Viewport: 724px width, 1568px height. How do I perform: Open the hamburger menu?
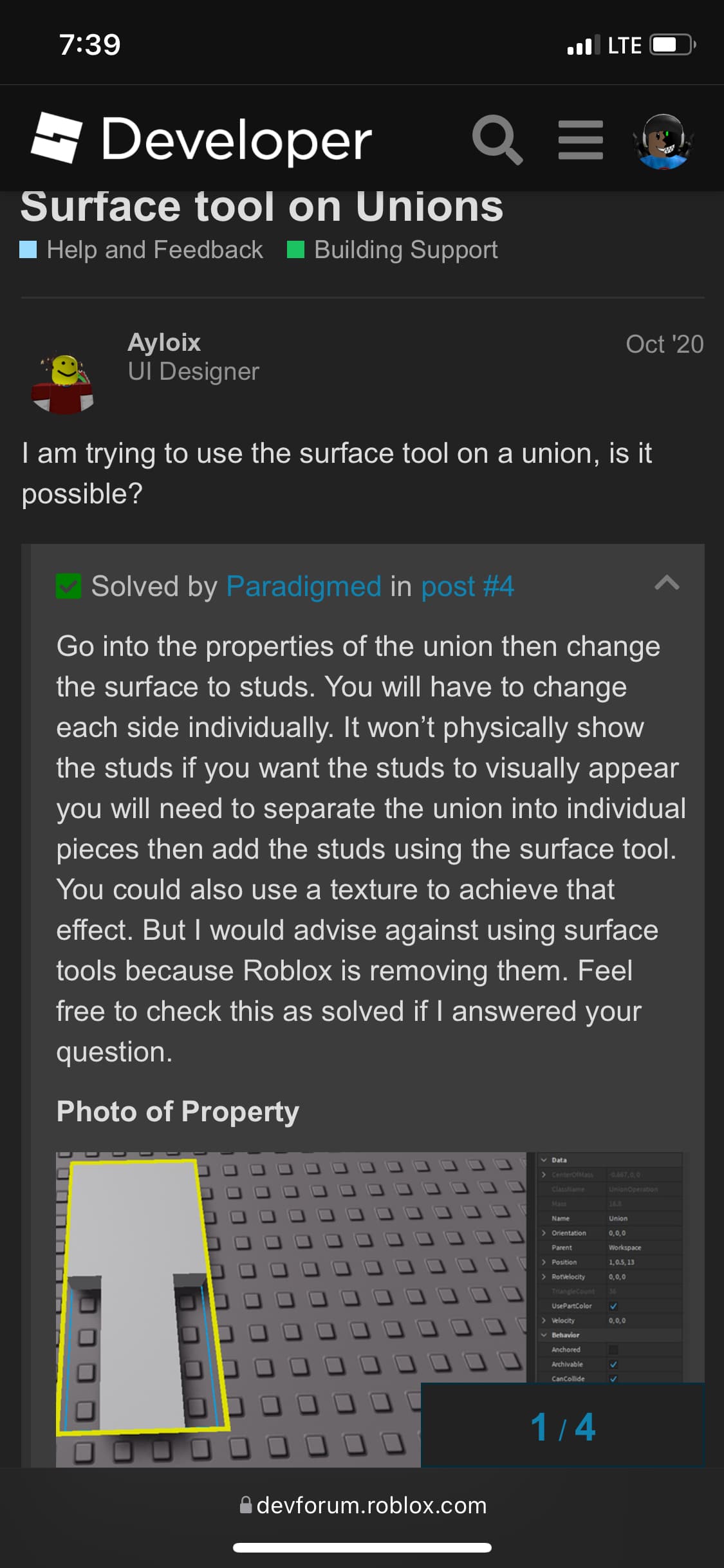point(580,140)
